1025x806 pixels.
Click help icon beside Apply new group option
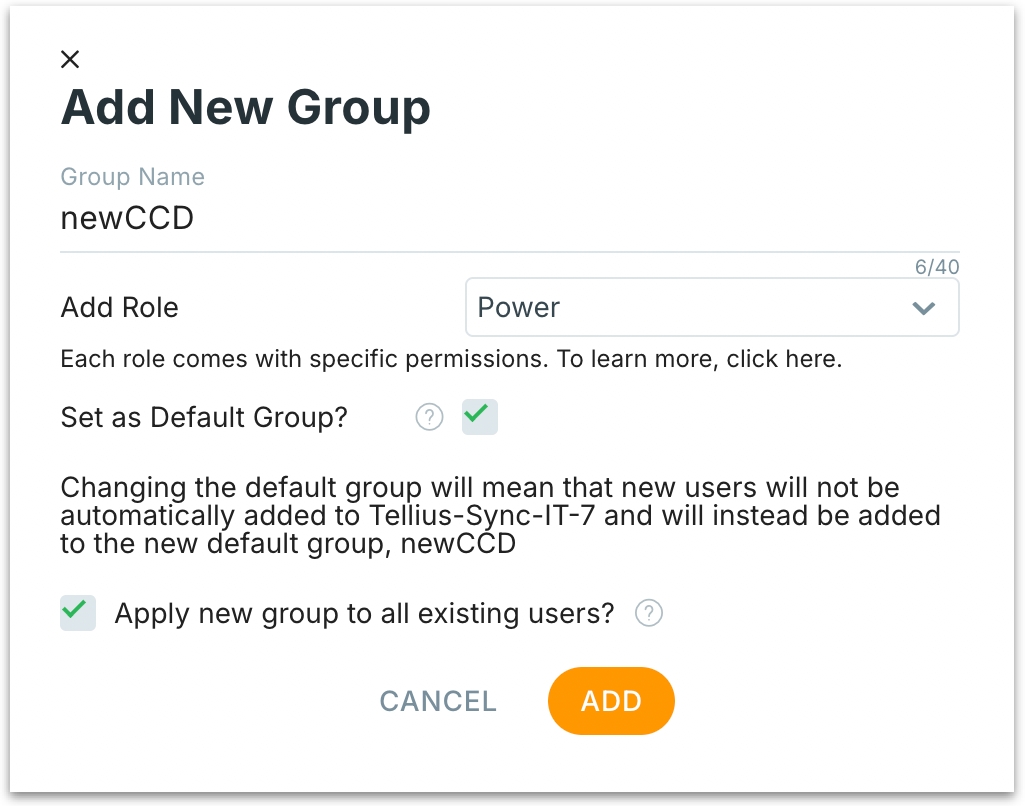point(649,613)
